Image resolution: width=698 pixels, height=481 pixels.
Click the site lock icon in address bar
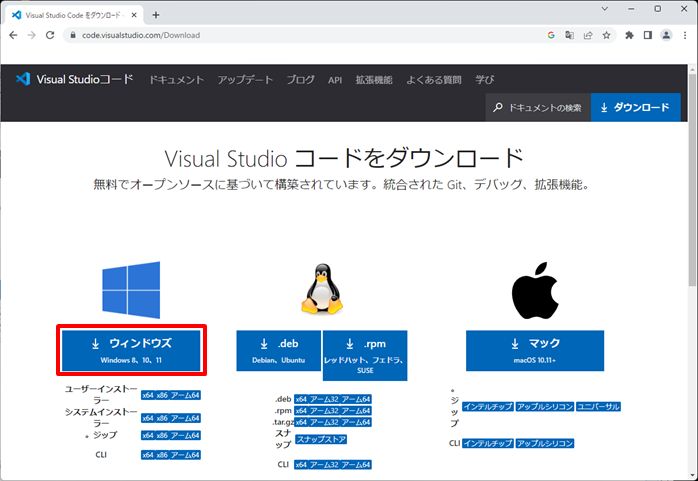pyautogui.click(x=73, y=35)
